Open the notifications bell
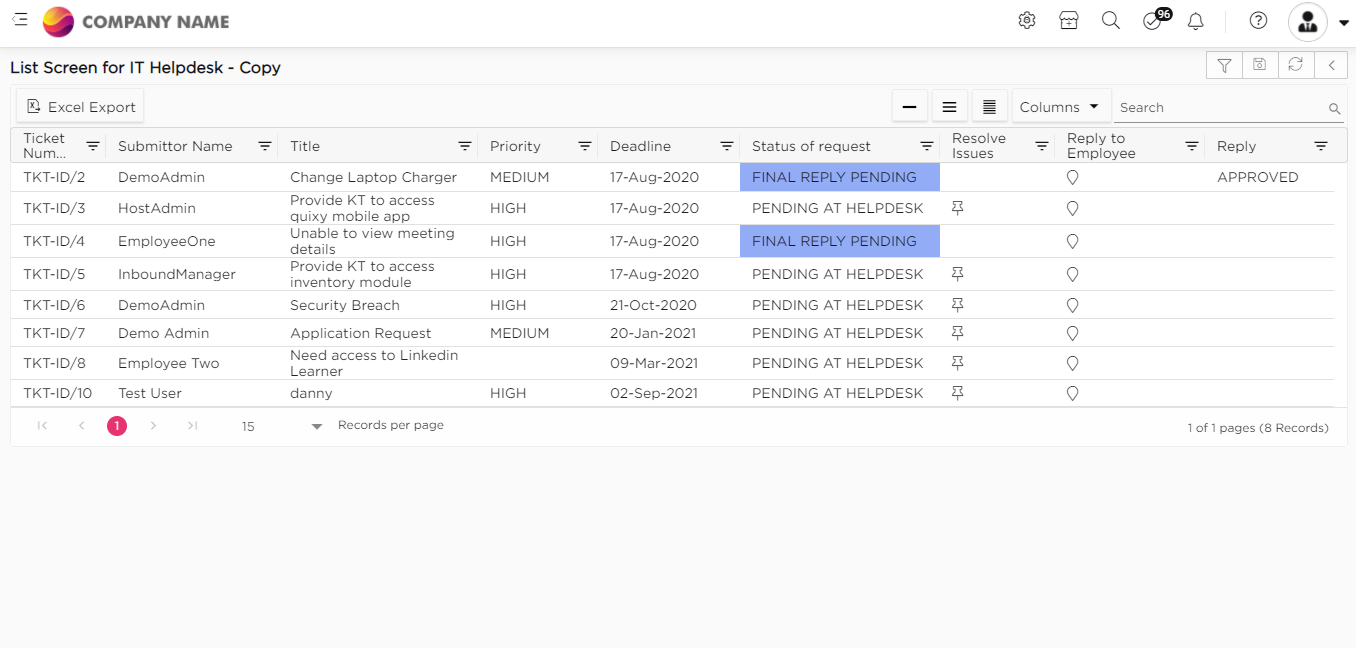 pyautogui.click(x=1195, y=21)
